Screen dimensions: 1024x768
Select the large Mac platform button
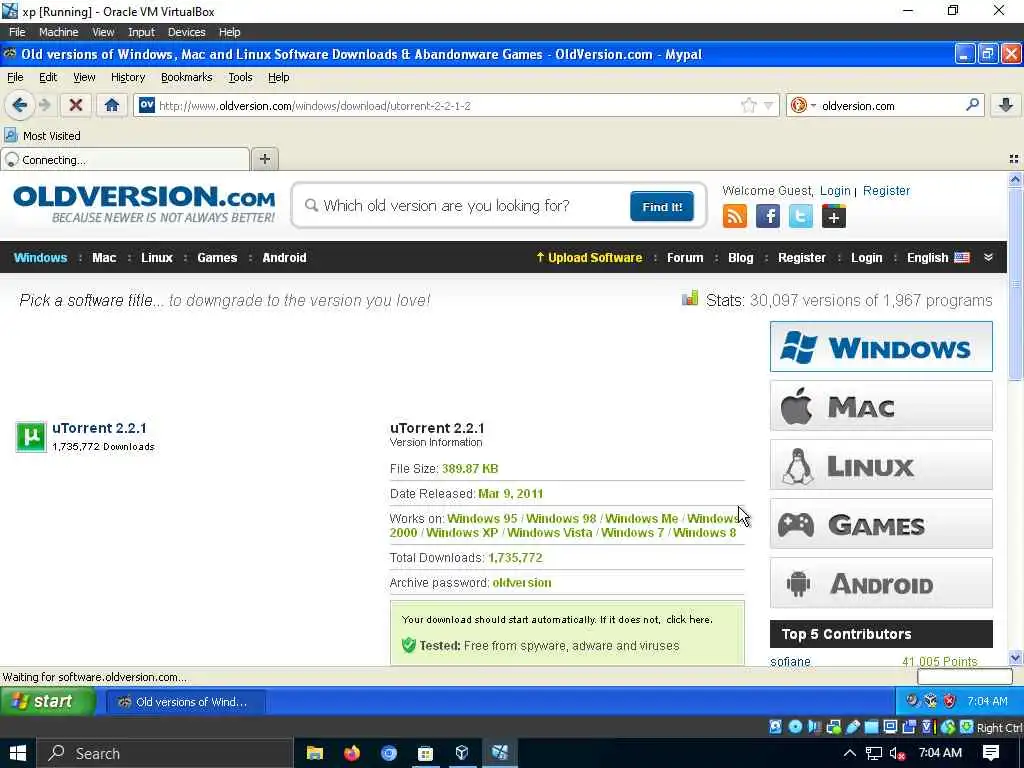(881, 406)
